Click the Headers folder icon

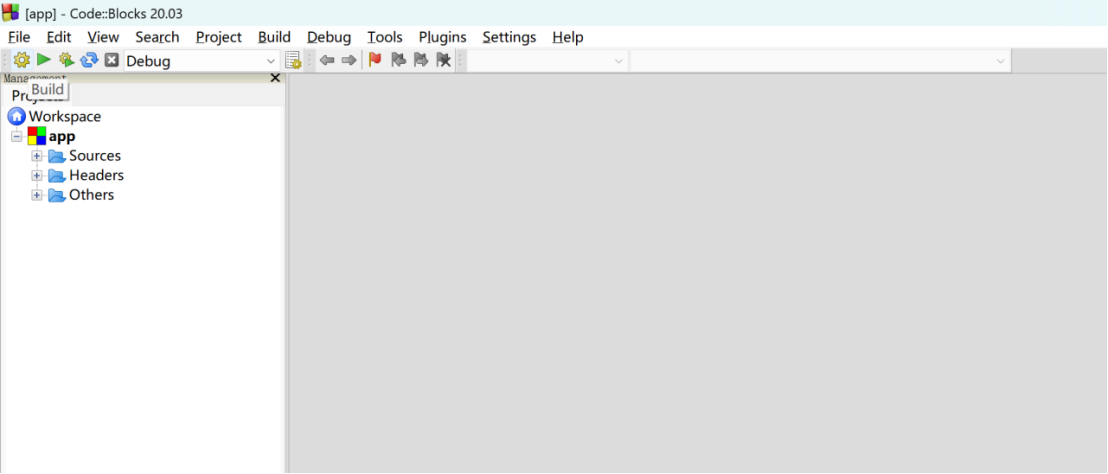[57, 176]
